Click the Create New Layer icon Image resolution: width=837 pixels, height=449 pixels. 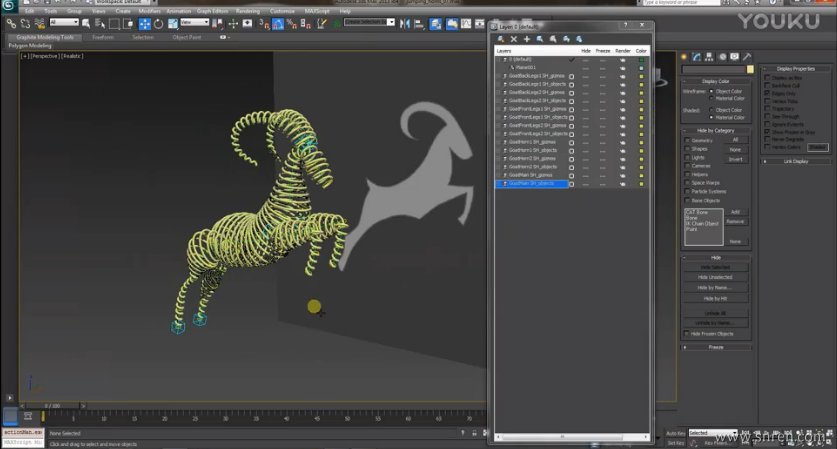[x=502, y=38]
